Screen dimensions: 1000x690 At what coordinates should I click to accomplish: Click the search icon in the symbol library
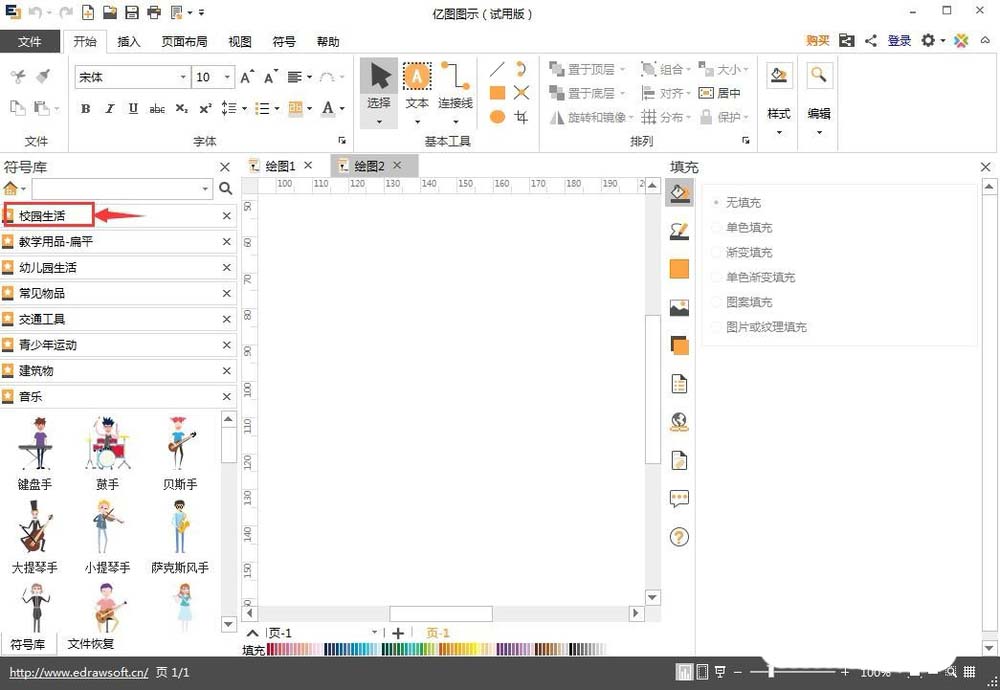point(226,188)
